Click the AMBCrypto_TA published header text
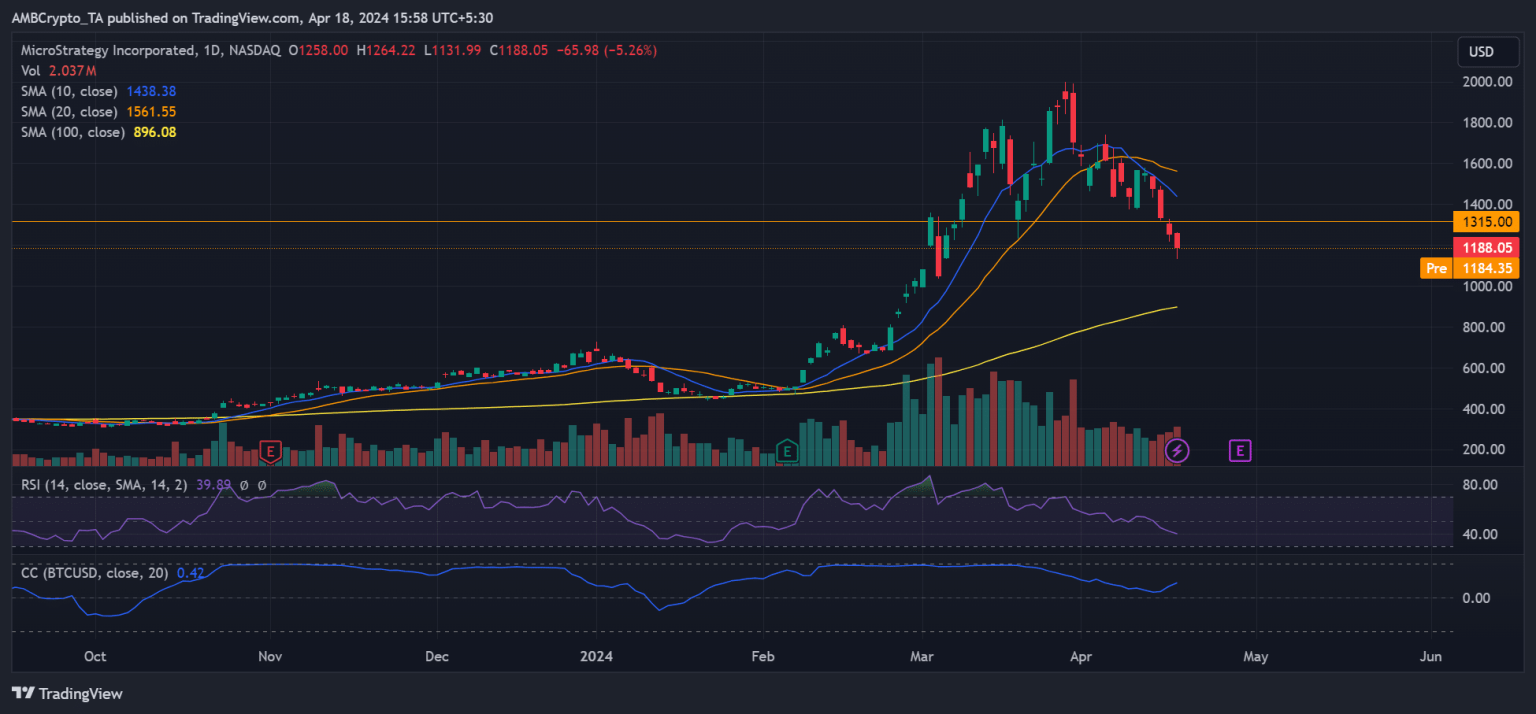The height and width of the screenshot is (714, 1536). 252,18
